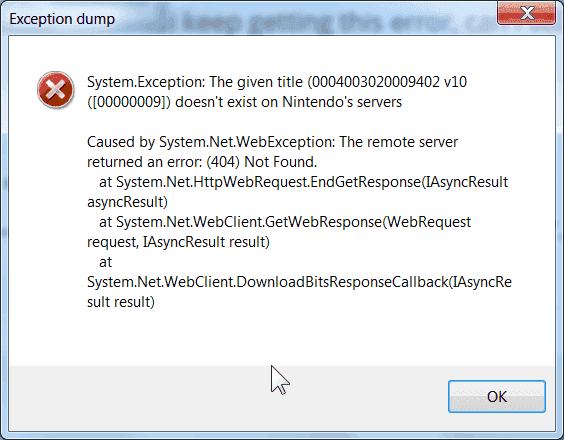Click the WebClient.GetWebResponse stack trace line
The width and height of the screenshot is (564, 440).
pos(285,222)
